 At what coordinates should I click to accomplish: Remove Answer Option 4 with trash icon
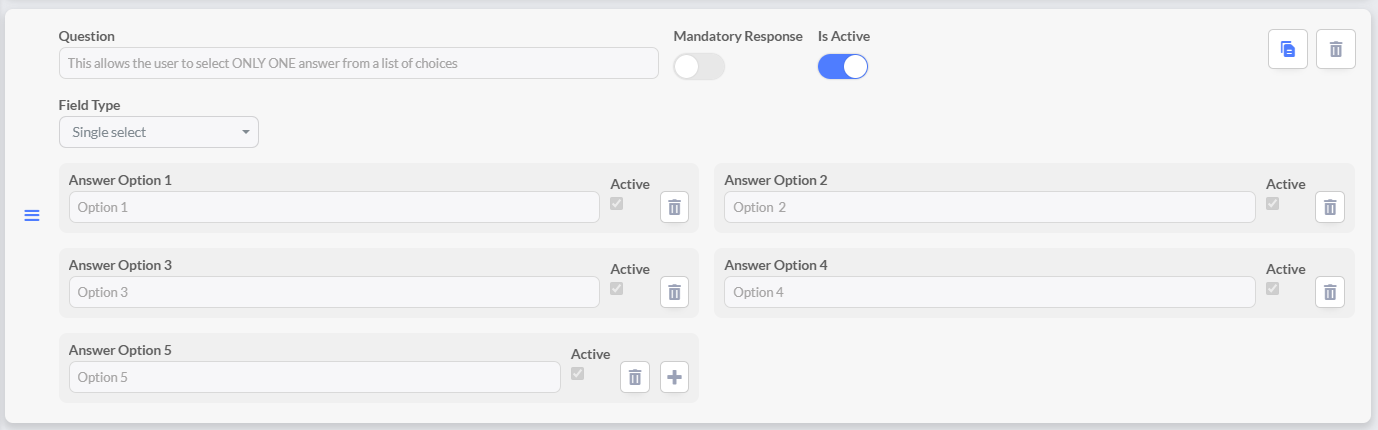click(1329, 292)
